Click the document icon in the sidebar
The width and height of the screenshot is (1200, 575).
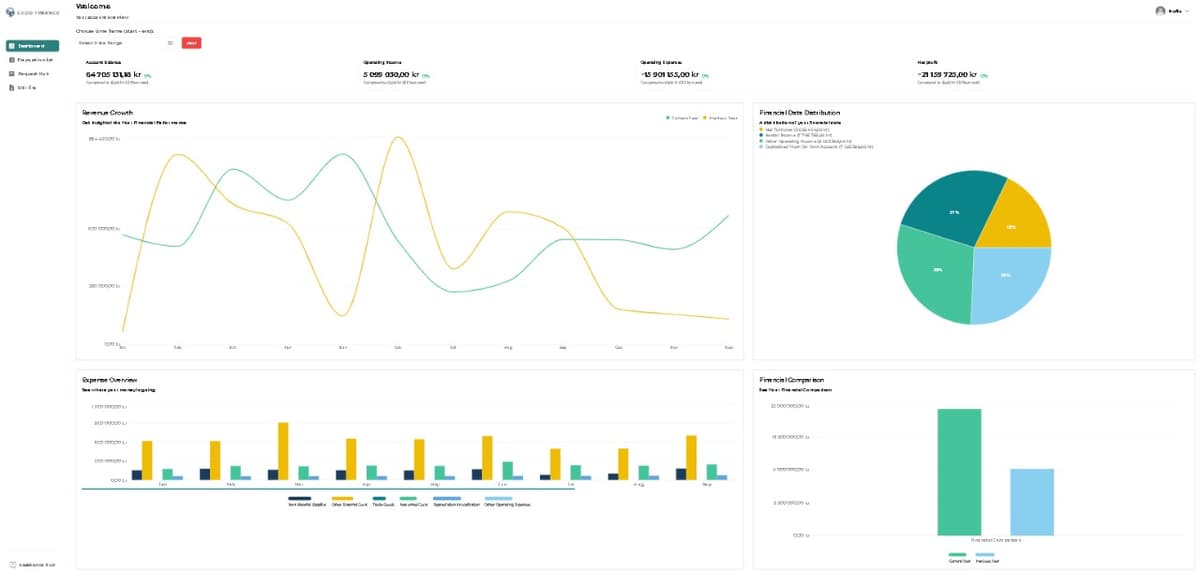(11, 88)
